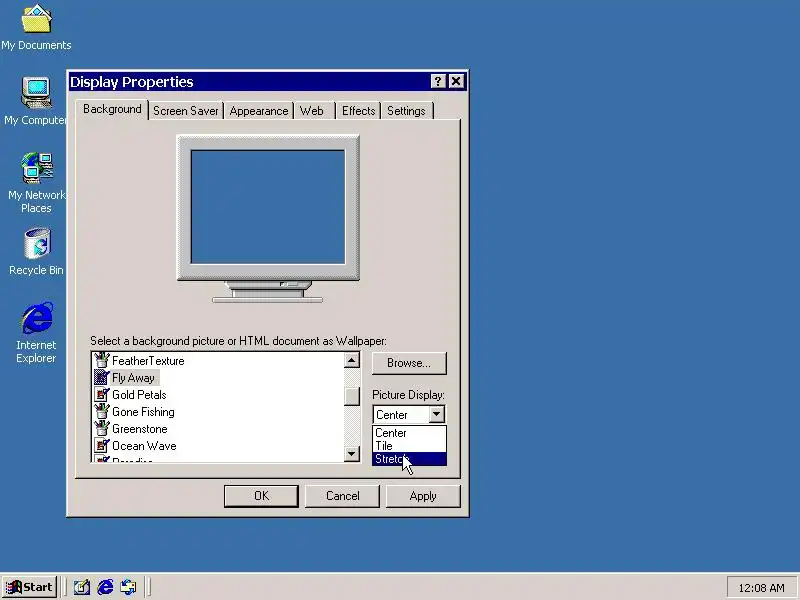Switch to the Appearance tab

click(x=259, y=111)
